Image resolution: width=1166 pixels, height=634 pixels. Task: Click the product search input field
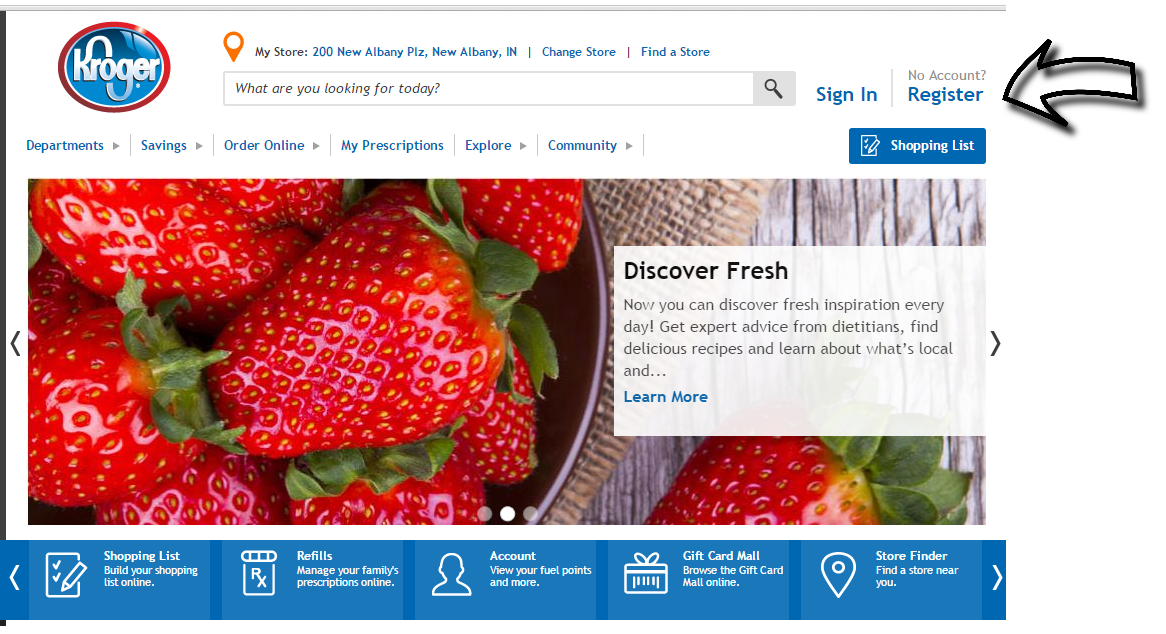[489, 88]
